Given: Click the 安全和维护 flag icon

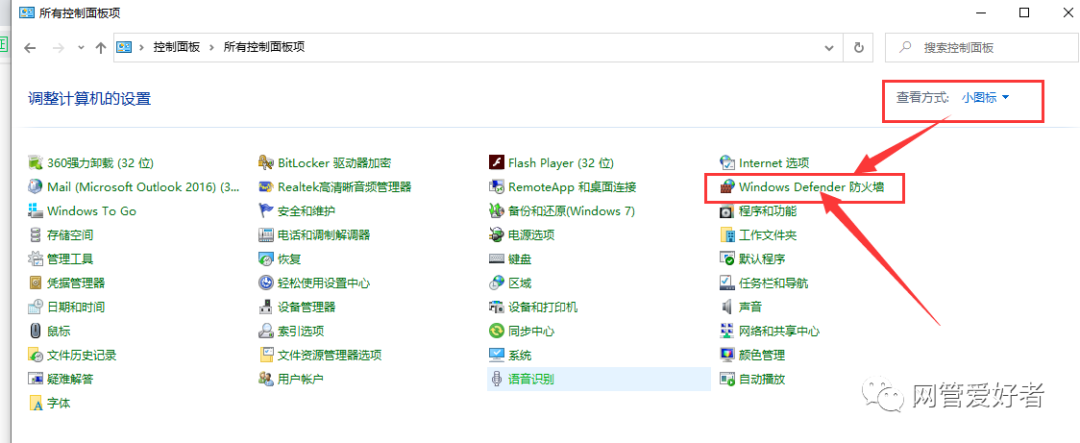Looking at the screenshot, I should [266, 211].
